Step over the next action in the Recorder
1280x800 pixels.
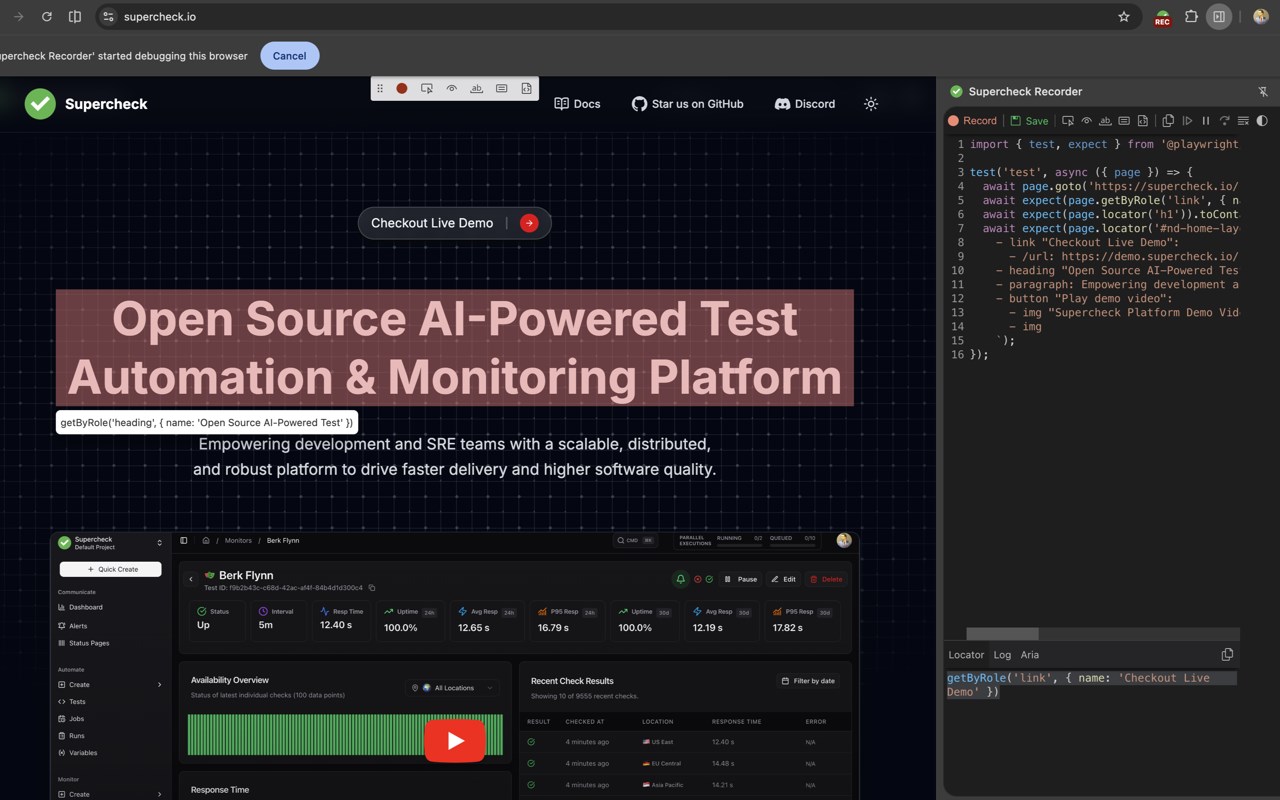tap(1224, 121)
